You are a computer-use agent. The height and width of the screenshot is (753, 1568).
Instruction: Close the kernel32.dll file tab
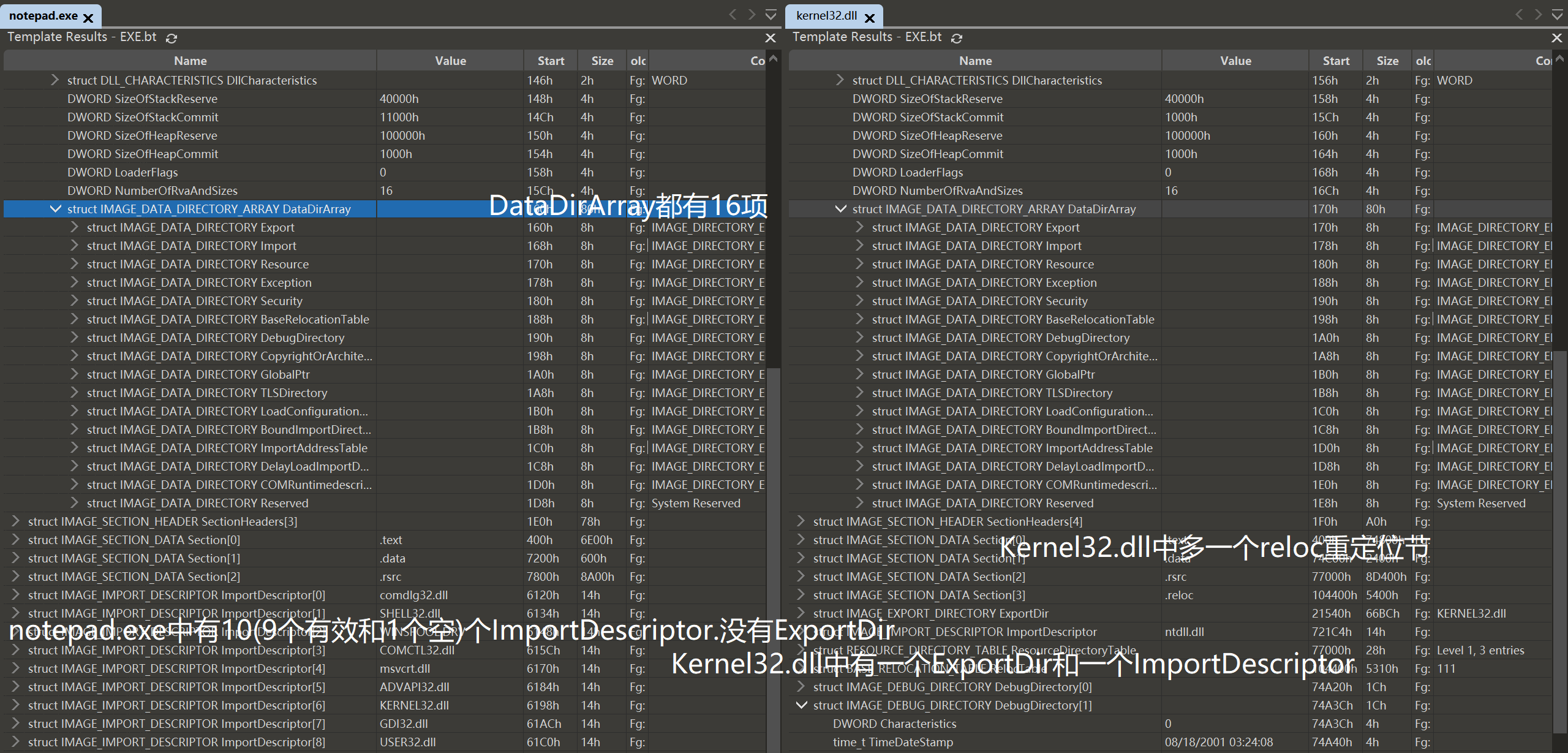(x=870, y=18)
